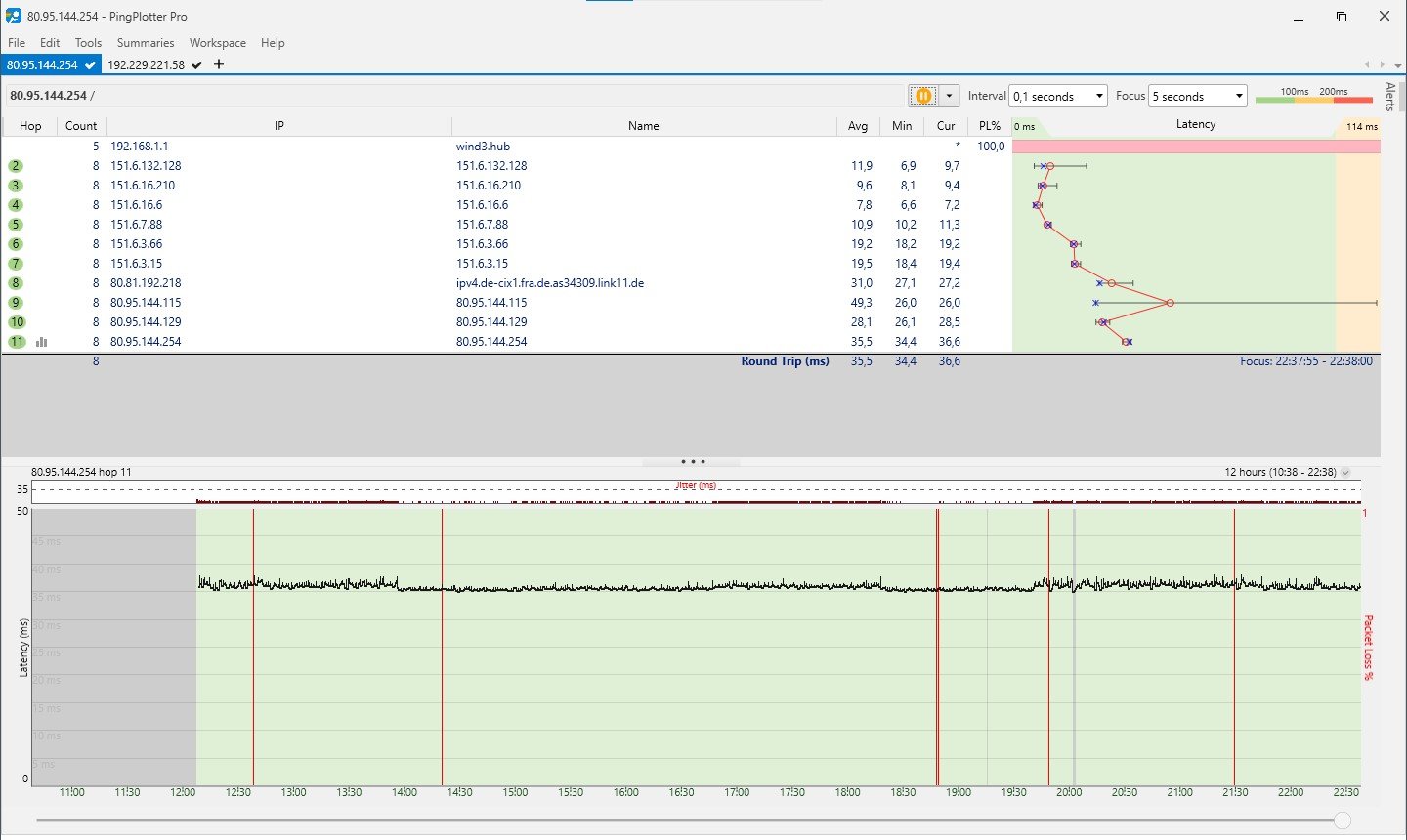Screen dimensions: 1407x840
Task: Click the PingPlotter app icon in title bar
Action: click(14, 17)
